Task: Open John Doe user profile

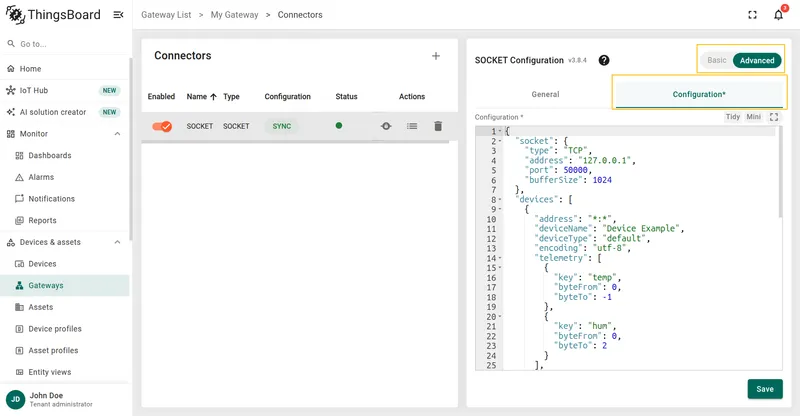Action: pyautogui.click(x=65, y=399)
